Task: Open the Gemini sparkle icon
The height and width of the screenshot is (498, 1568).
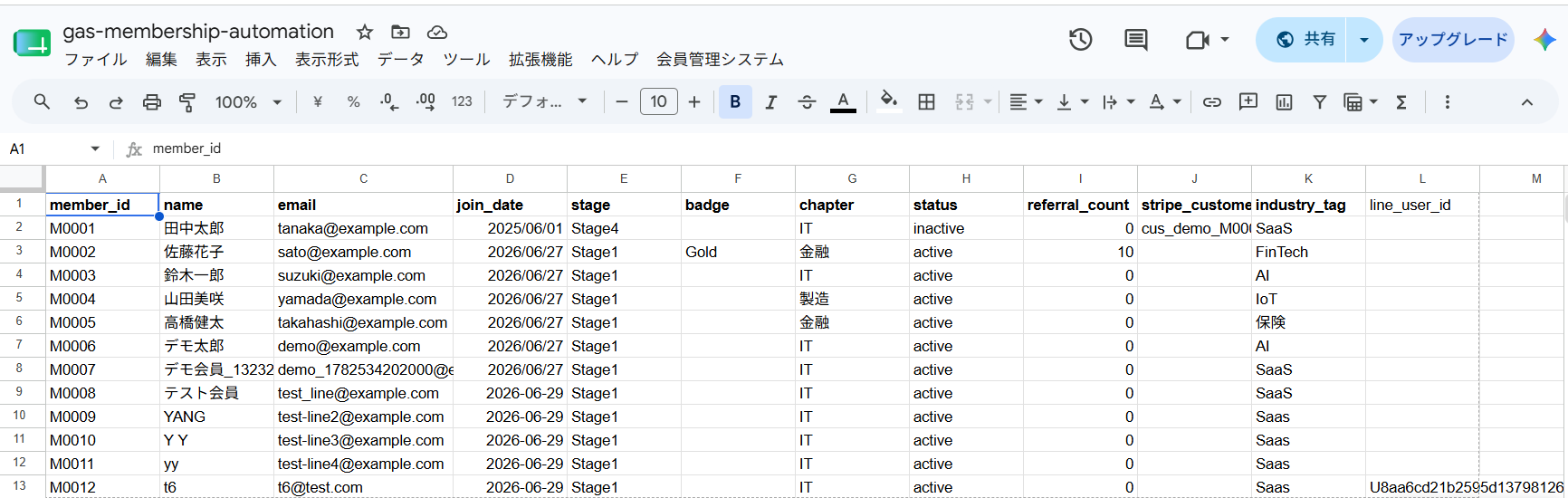Action: 1544,40
